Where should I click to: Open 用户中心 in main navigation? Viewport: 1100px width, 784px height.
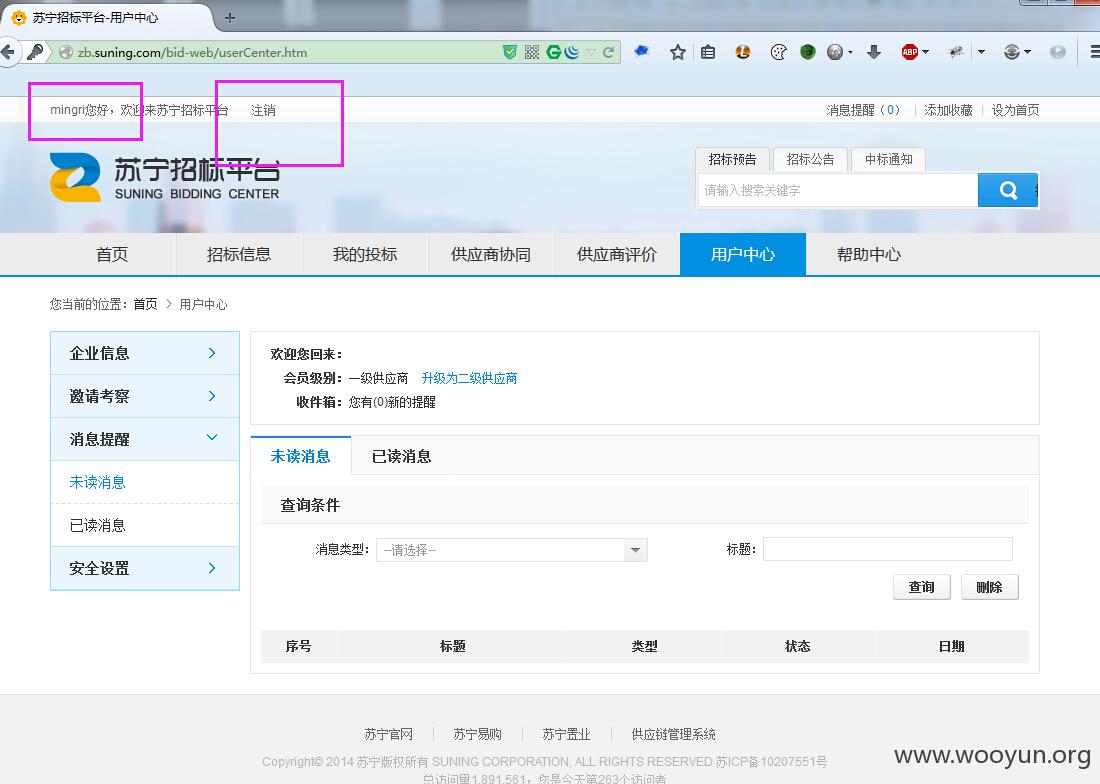coord(743,255)
